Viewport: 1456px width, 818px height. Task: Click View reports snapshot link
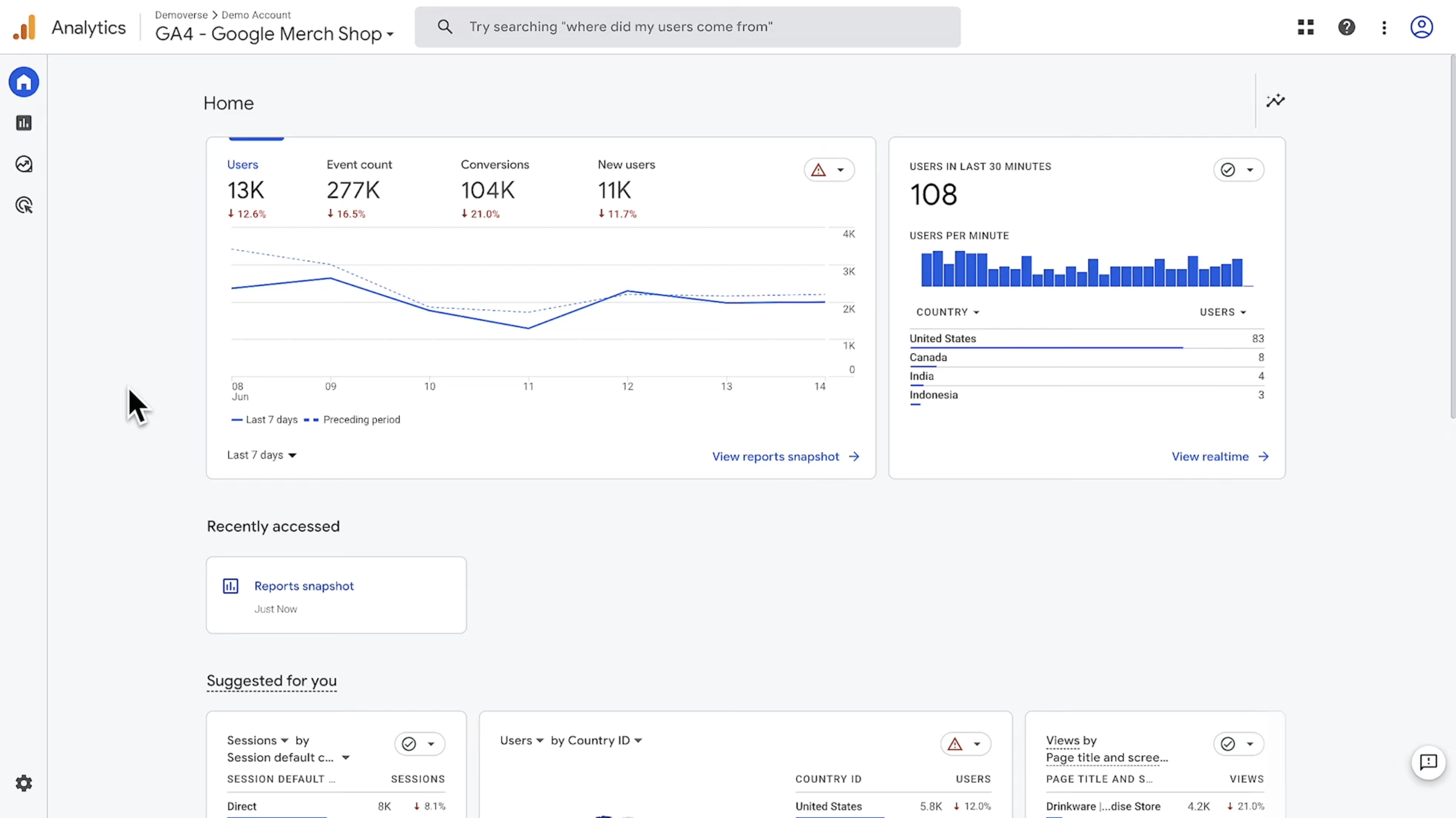click(x=786, y=457)
